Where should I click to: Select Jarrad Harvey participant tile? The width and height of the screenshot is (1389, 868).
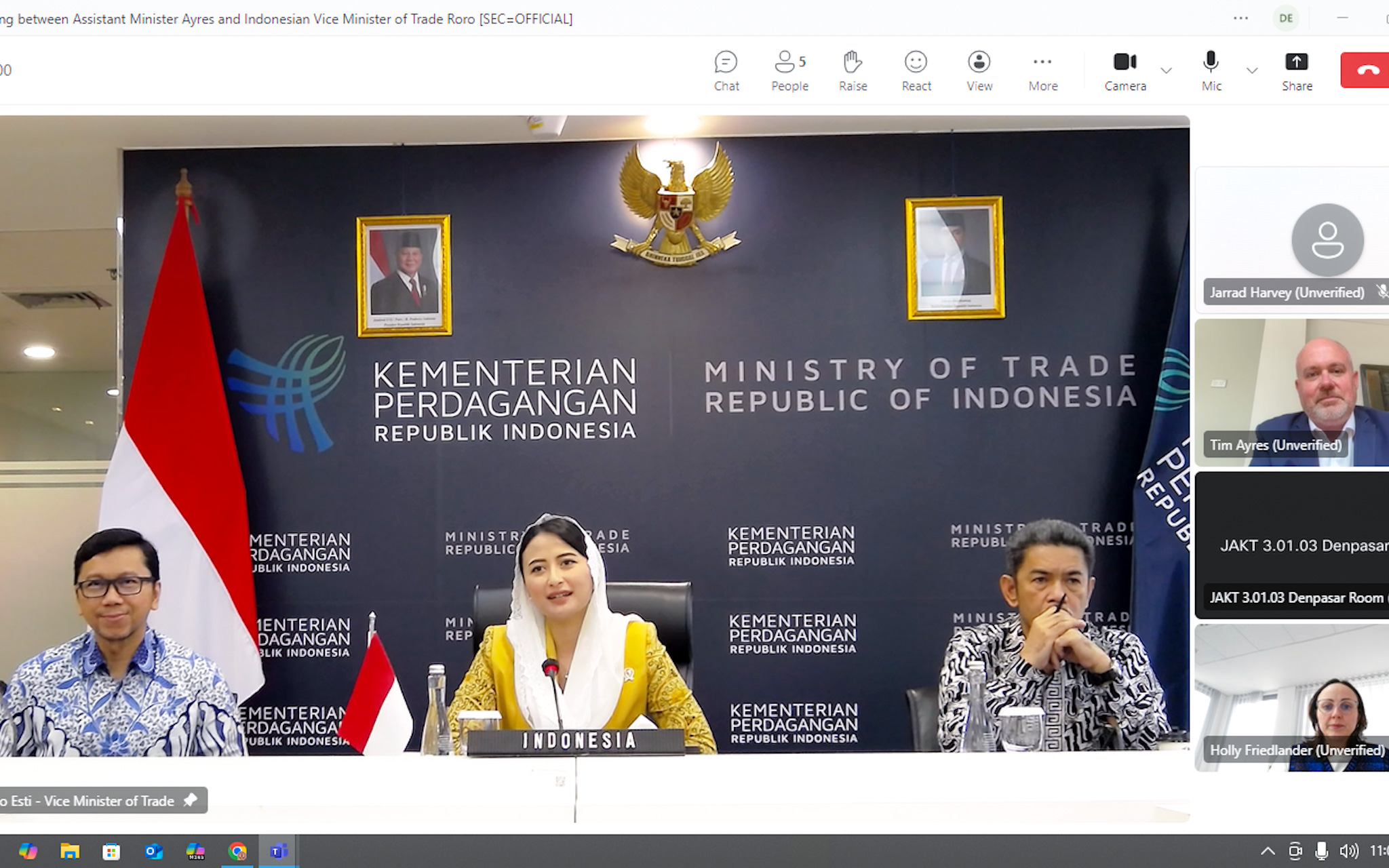click(x=1292, y=239)
